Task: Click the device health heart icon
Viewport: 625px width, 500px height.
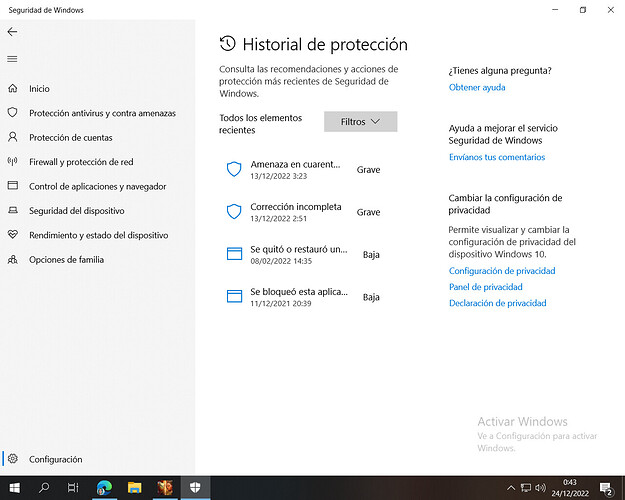Action: point(13,234)
